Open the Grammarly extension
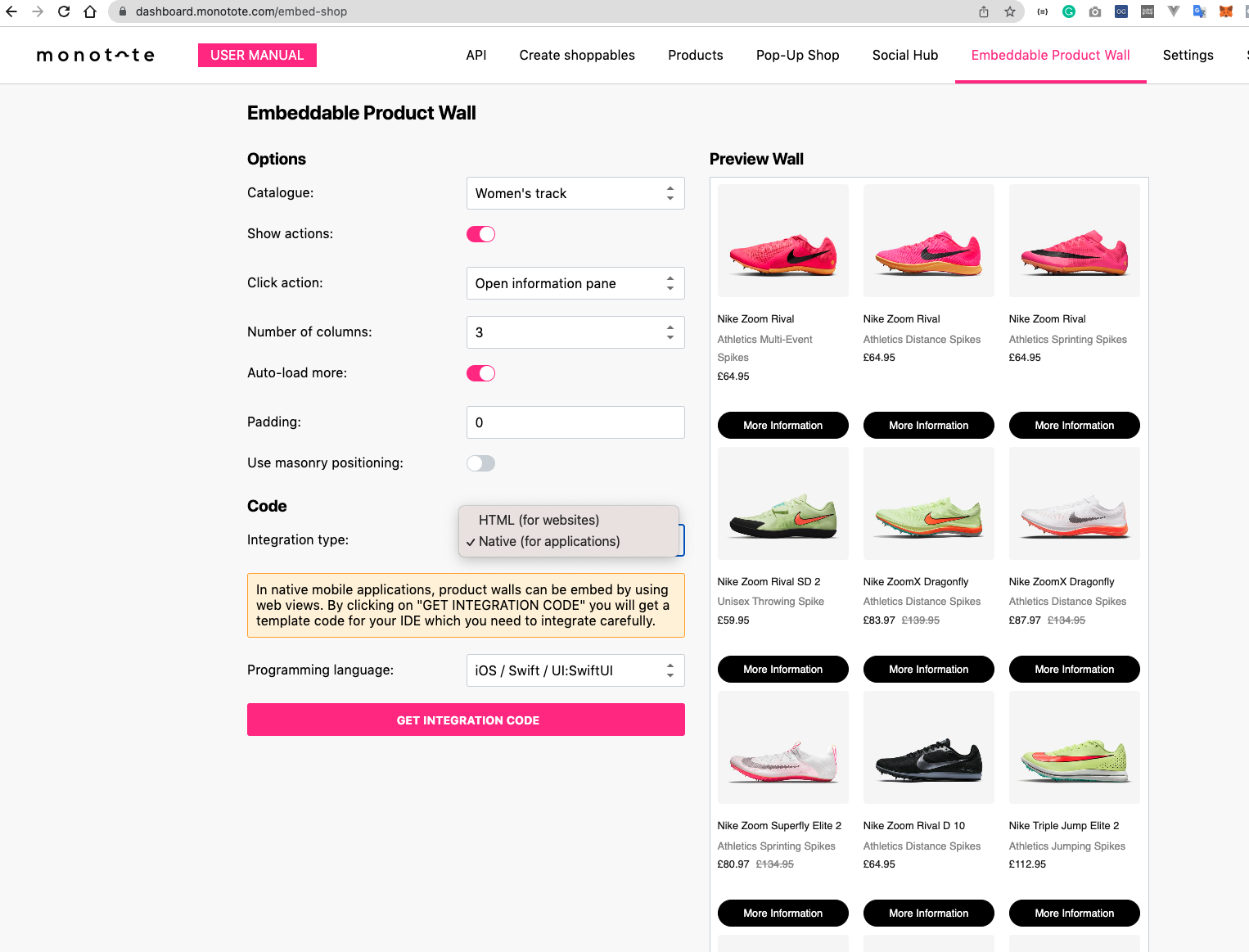This screenshot has height=952, width=1249. [1069, 11]
